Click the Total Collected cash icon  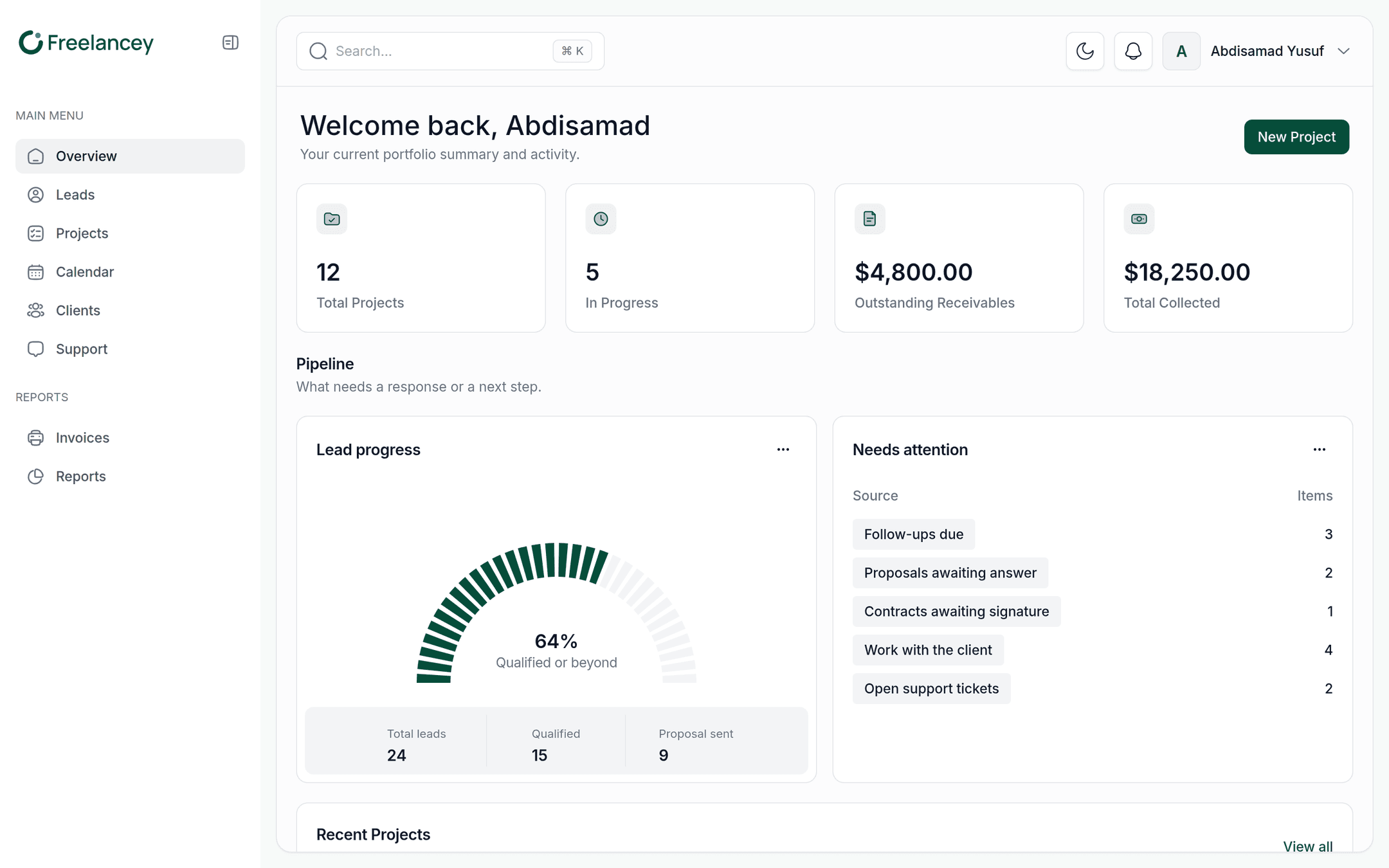click(1139, 219)
